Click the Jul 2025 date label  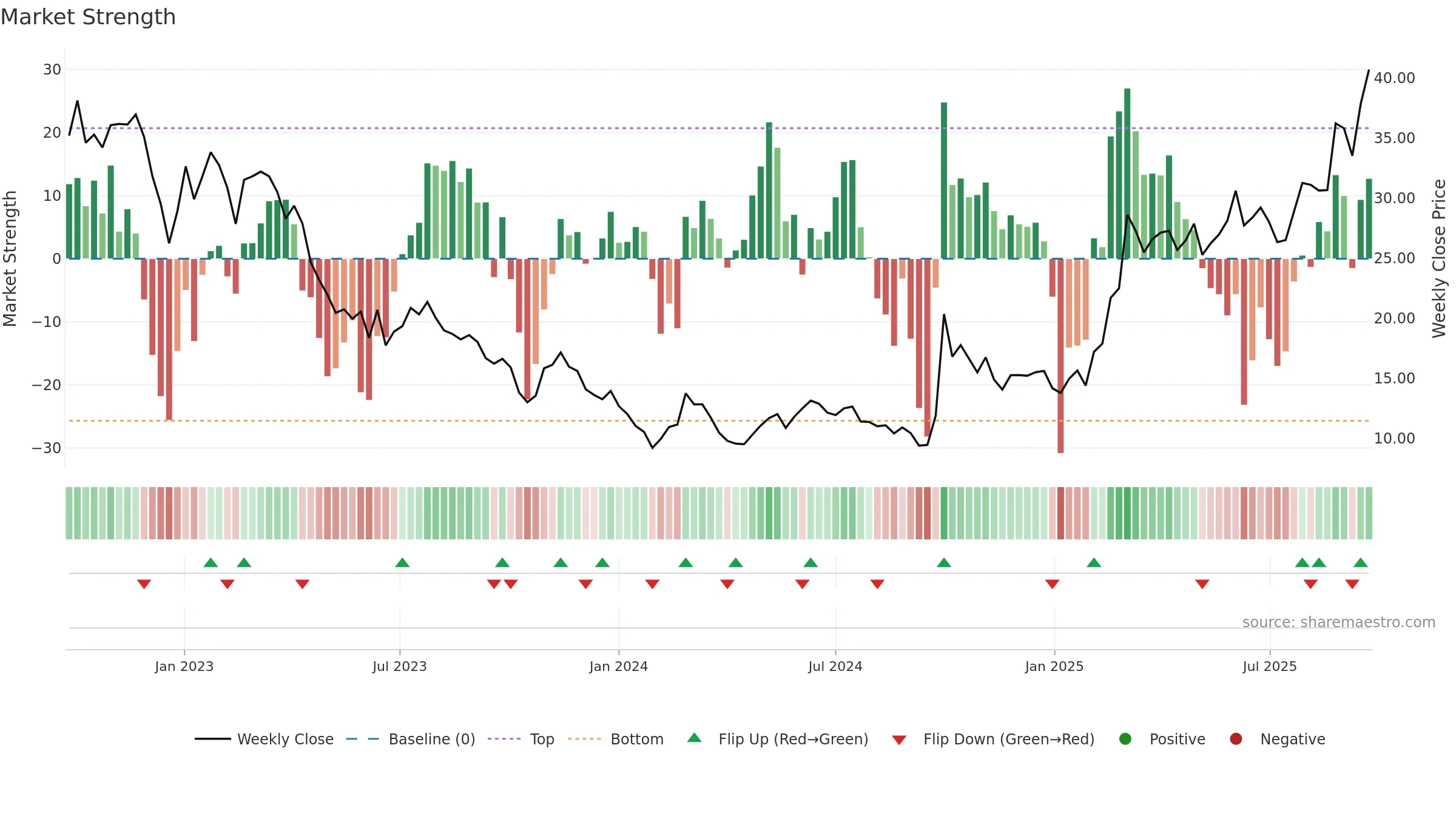(1269, 666)
